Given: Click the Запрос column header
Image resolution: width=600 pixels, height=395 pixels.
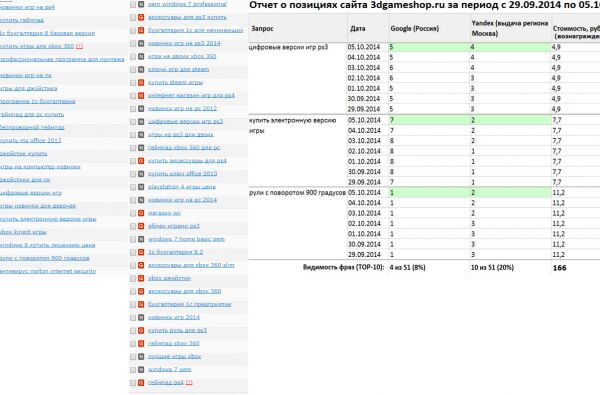Looking at the screenshot, I should point(262,29).
